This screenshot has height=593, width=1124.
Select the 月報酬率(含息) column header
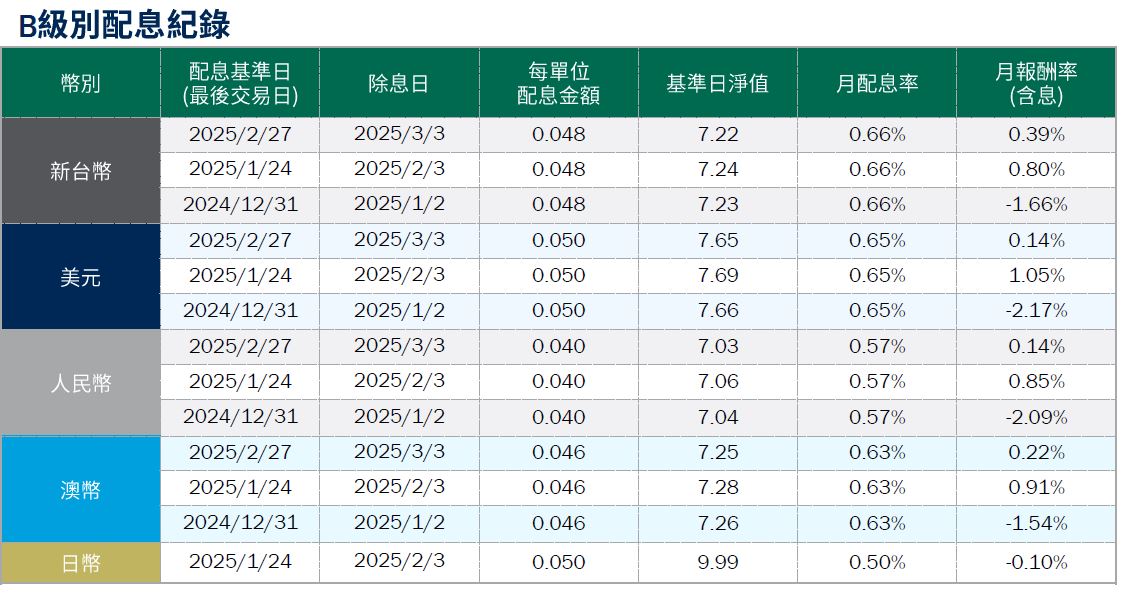(1035, 84)
